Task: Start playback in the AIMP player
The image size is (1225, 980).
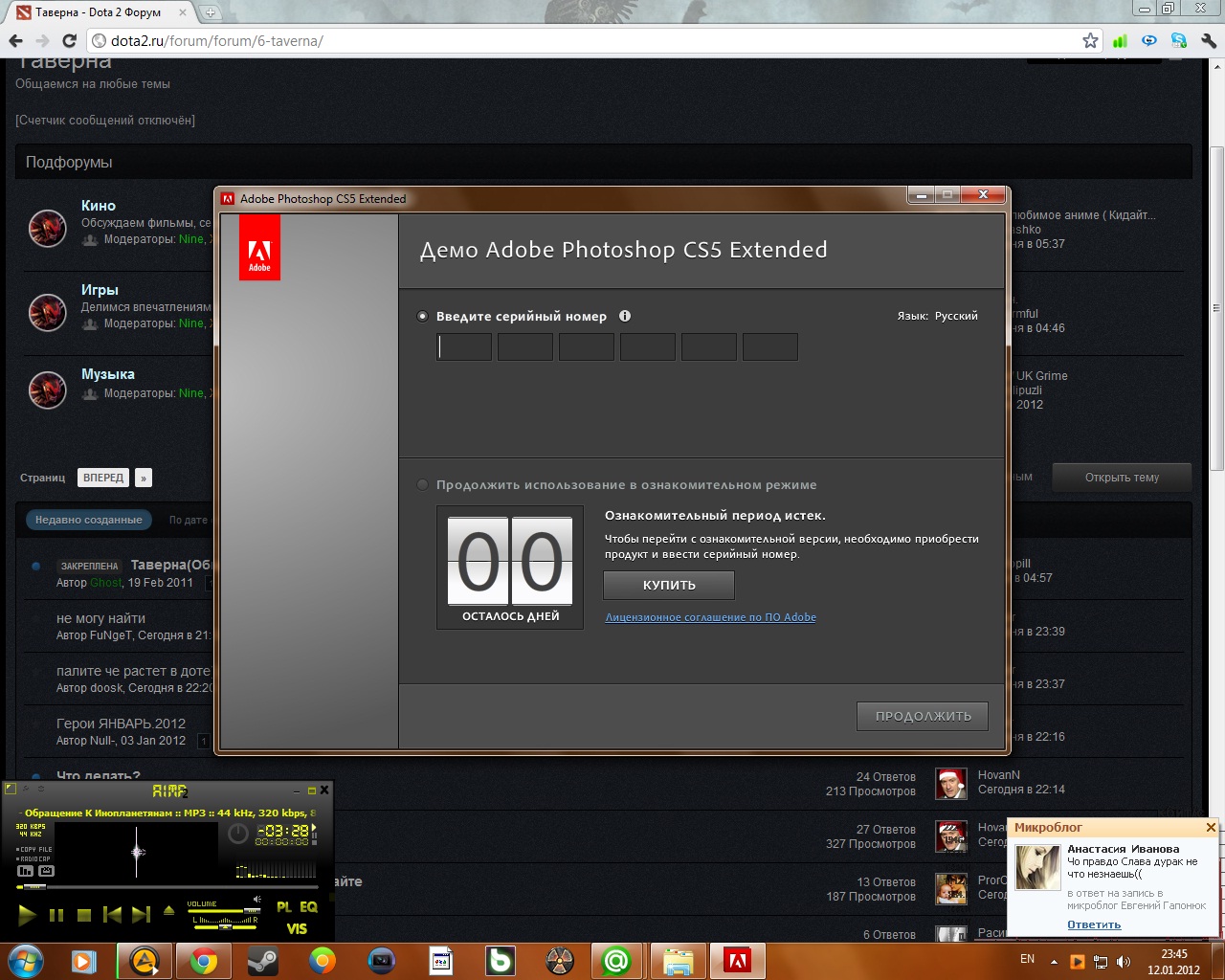Action: [x=27, y=915]
